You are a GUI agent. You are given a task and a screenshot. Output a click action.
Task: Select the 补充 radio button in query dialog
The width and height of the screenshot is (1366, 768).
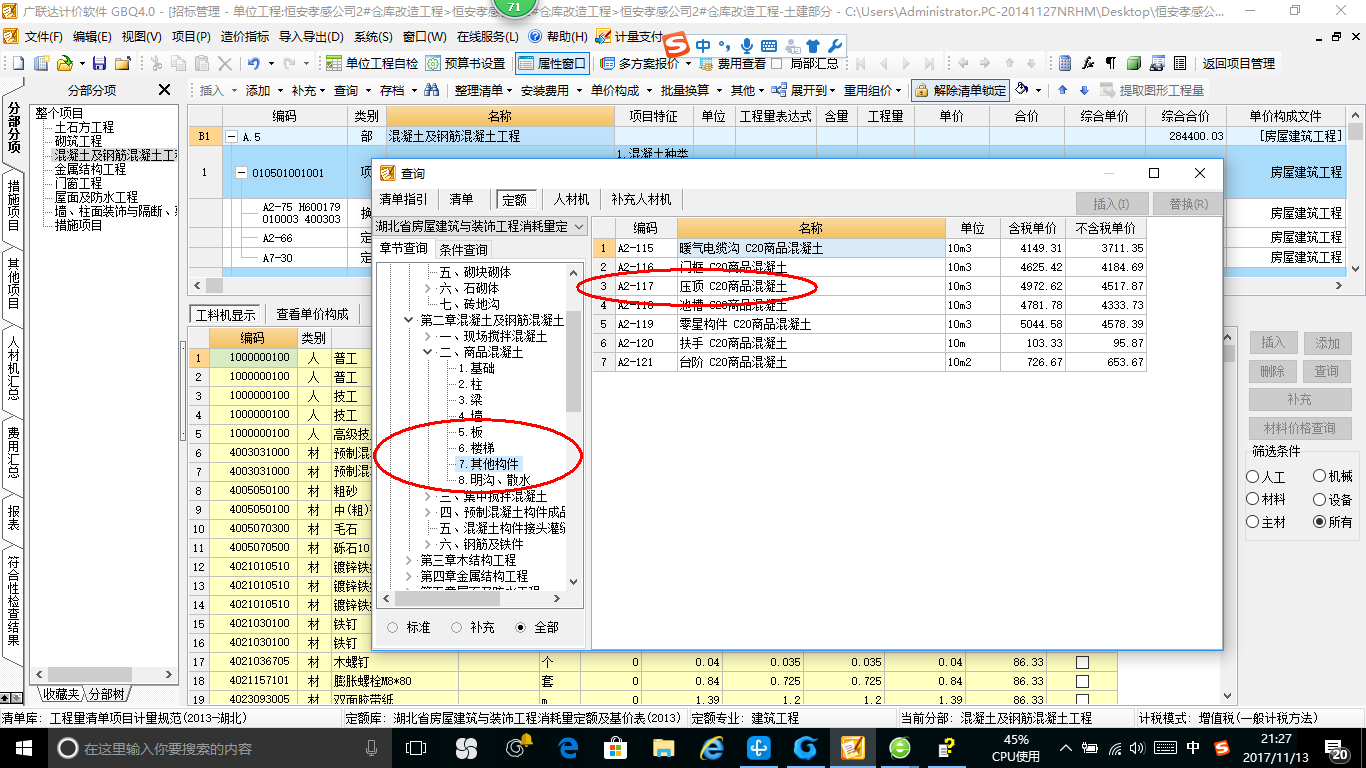coord(456,627)
